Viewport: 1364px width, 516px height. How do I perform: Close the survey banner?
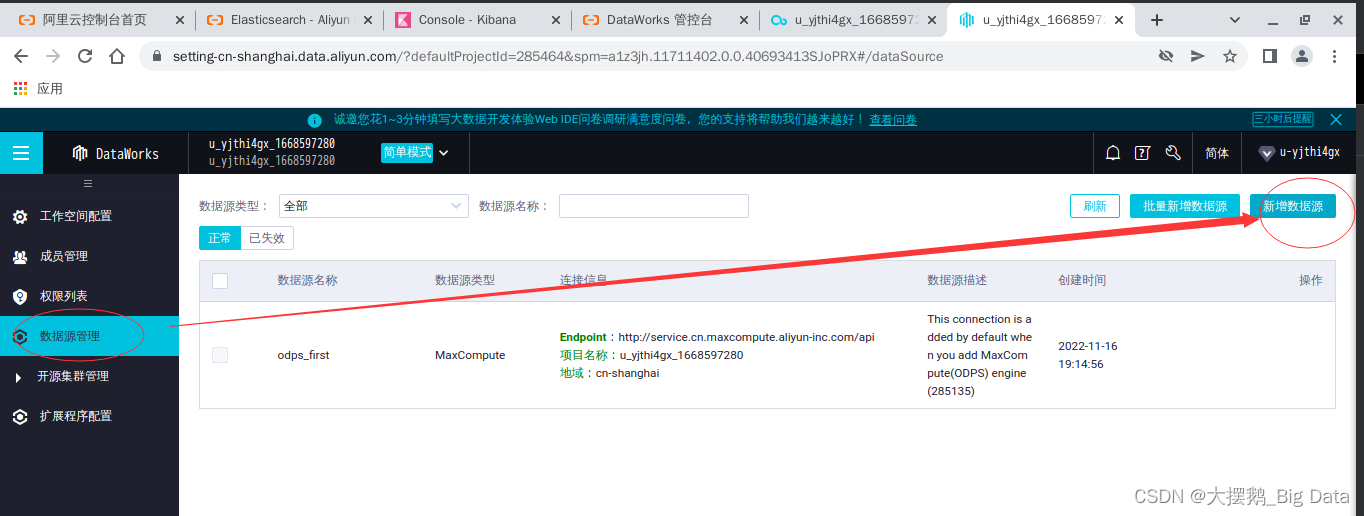tap(1336, 119)
